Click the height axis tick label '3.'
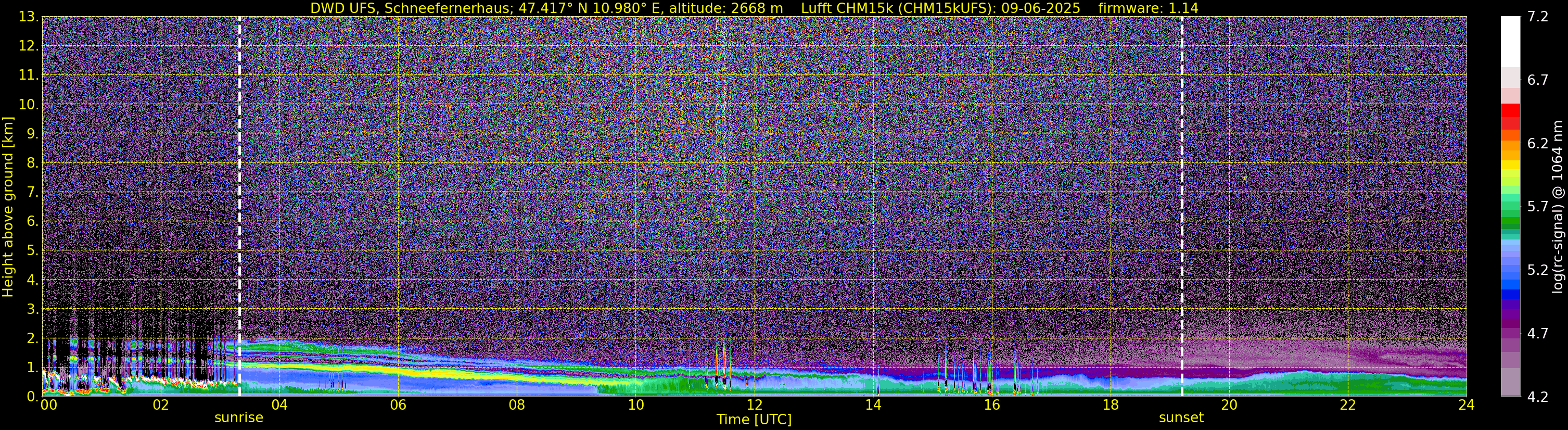 tap(32, 309)
